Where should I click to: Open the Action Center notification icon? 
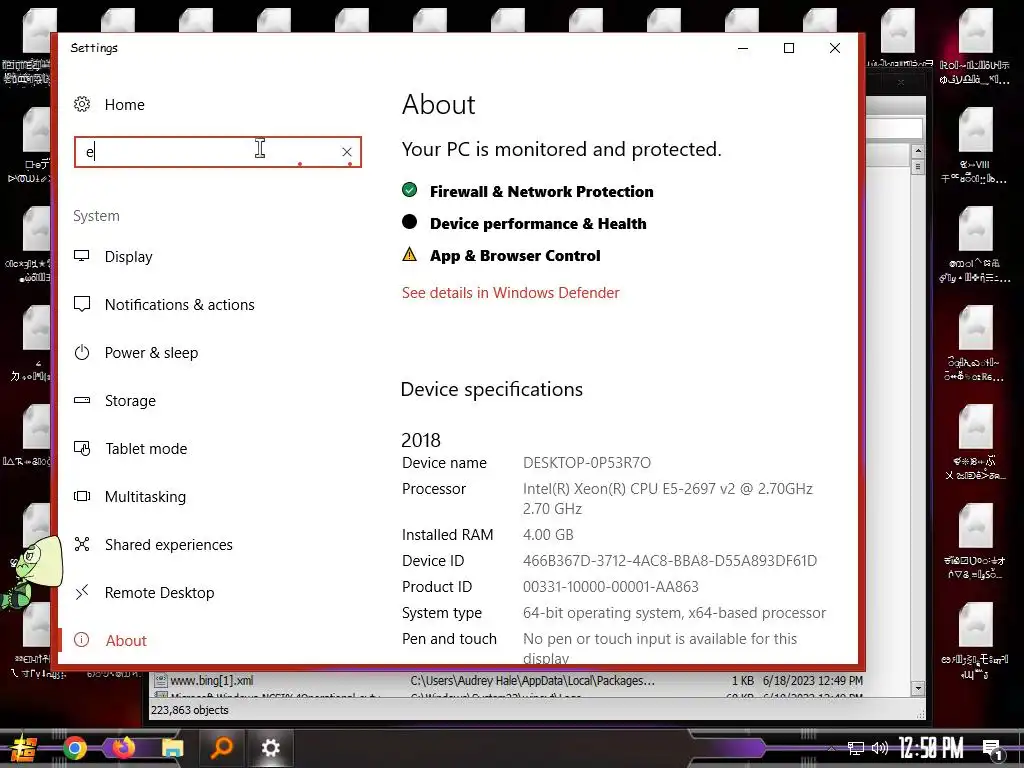point(992,750)
